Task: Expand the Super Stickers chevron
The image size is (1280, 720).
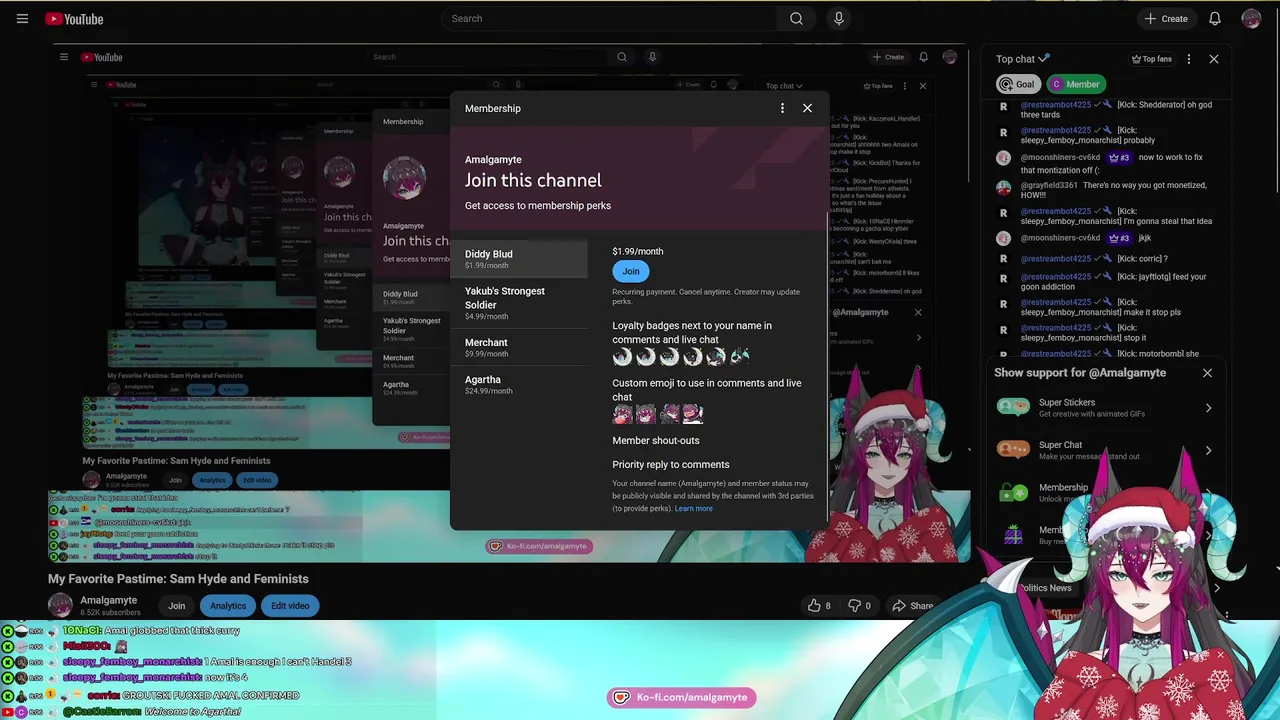Action: click(x=1208, y=408)
